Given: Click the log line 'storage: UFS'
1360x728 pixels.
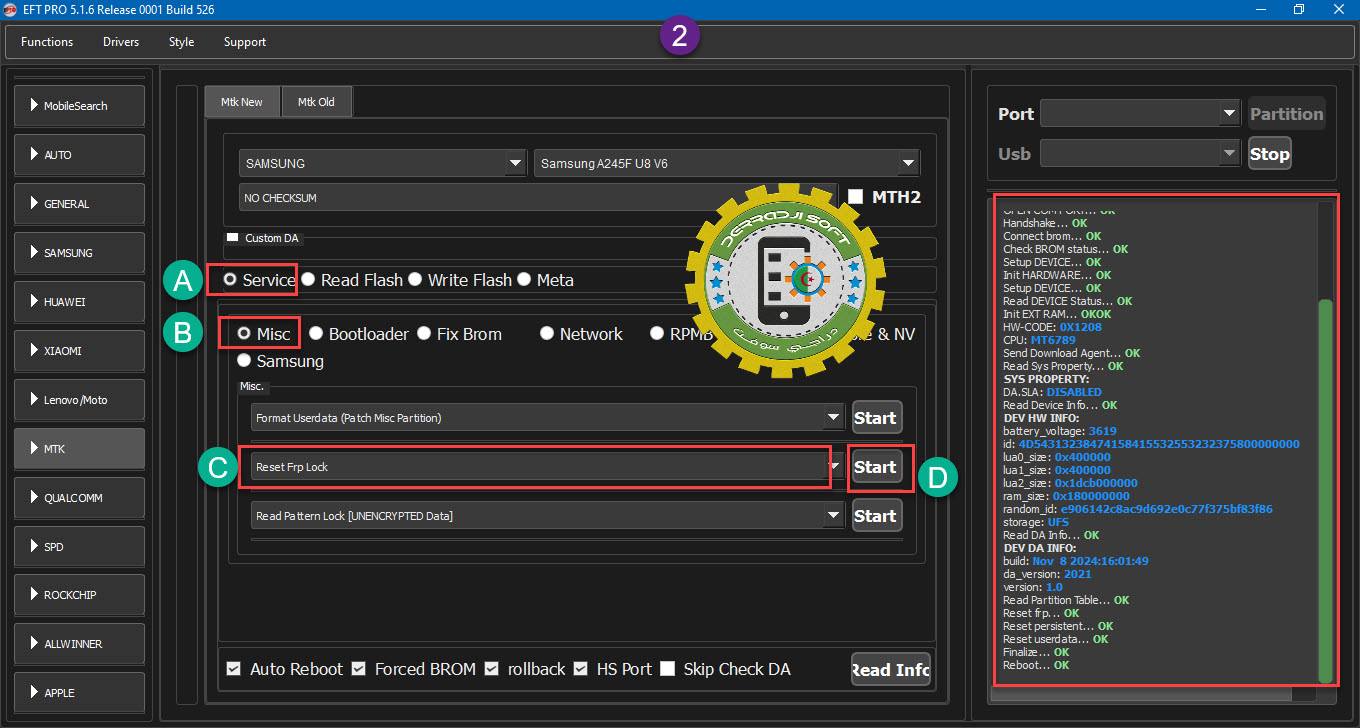Looking at the screenshot, I should (1036, 522).
